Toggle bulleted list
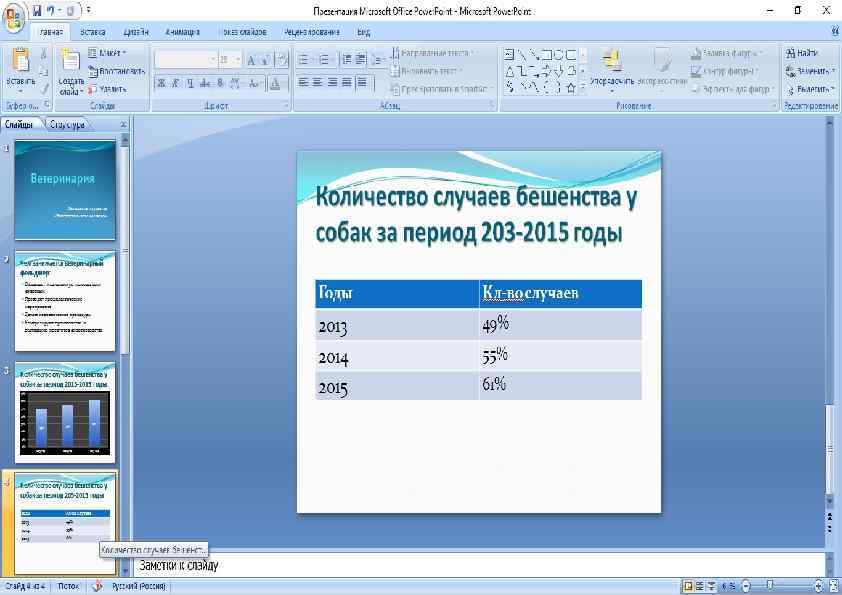This screenshot has width=842, height=595. [304, 60]
